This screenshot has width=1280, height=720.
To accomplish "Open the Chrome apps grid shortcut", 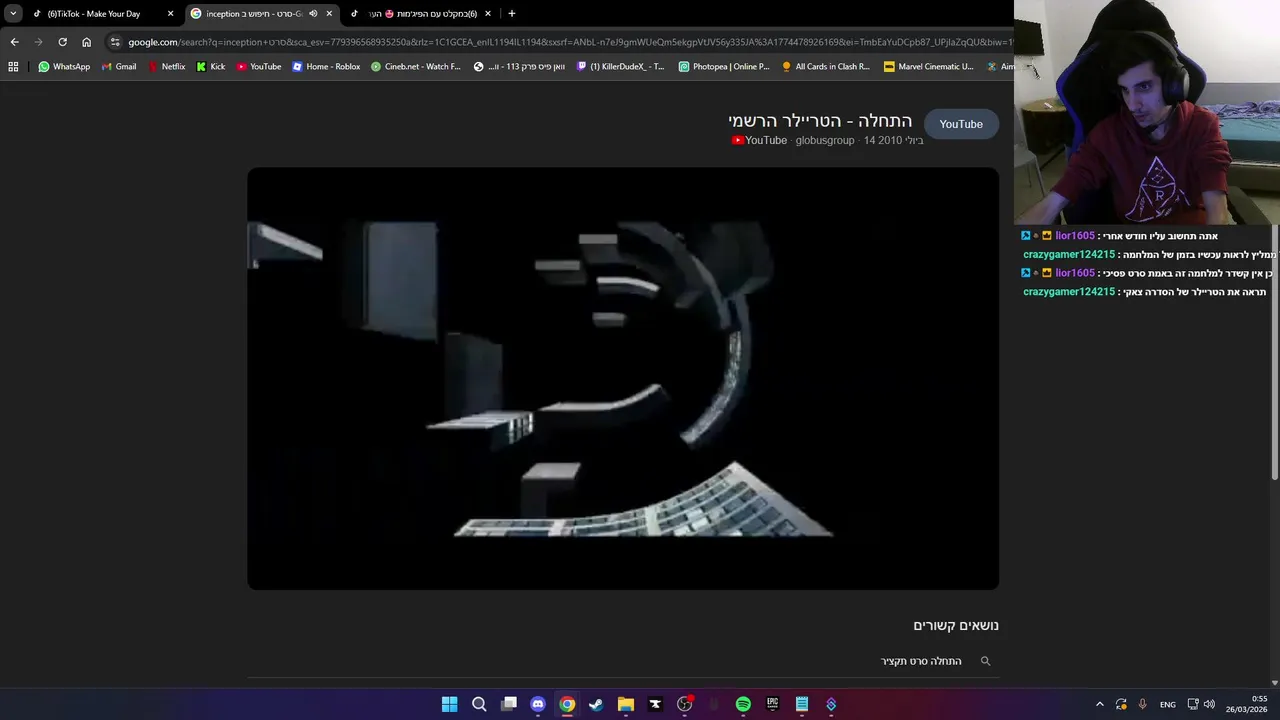I will pos(13,67).
